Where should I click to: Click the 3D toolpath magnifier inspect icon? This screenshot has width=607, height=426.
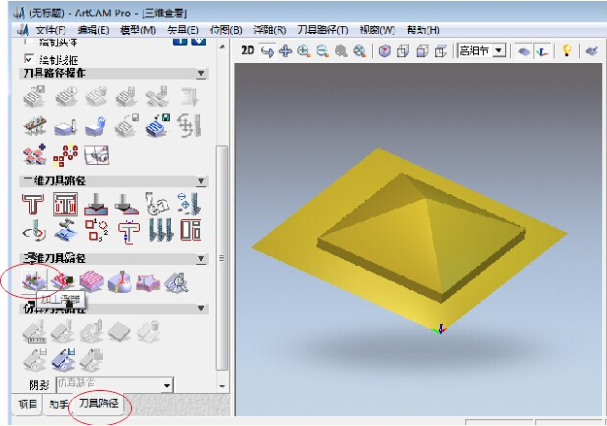point(176,282)
